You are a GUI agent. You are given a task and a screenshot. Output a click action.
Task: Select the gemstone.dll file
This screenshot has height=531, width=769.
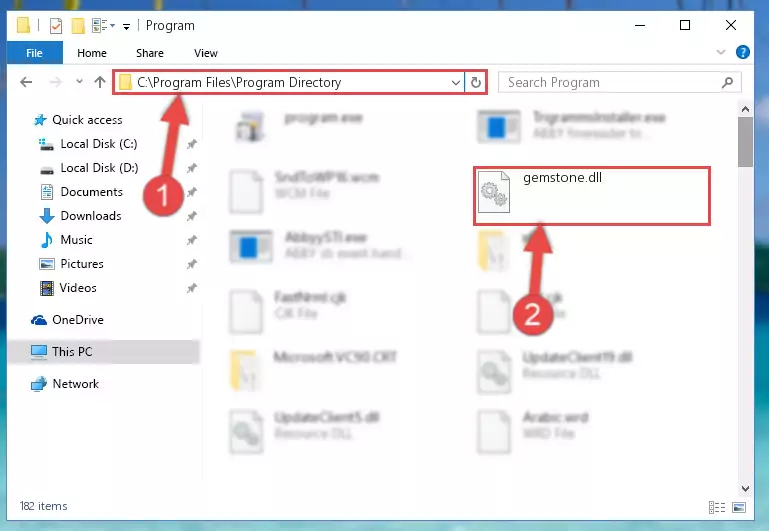(591, 196)
